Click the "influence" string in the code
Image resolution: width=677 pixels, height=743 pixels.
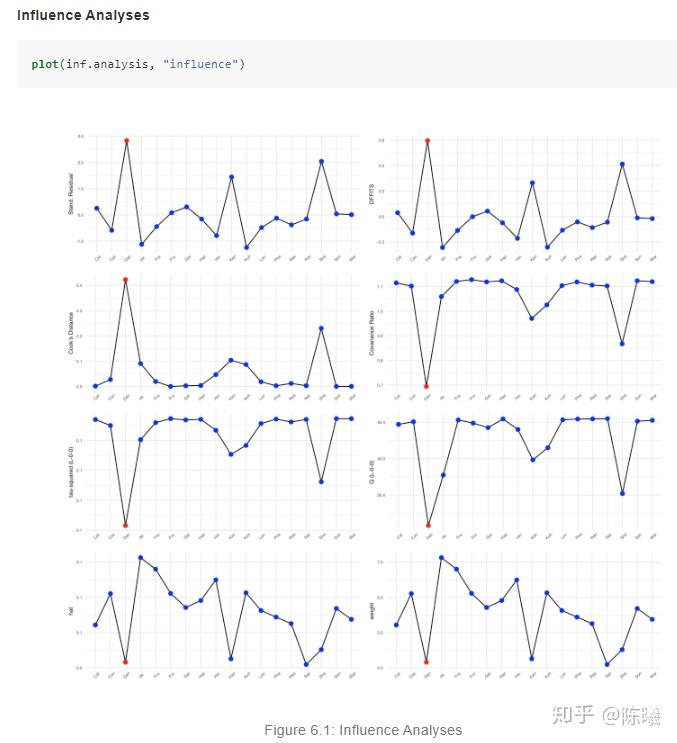coord(203,64)
